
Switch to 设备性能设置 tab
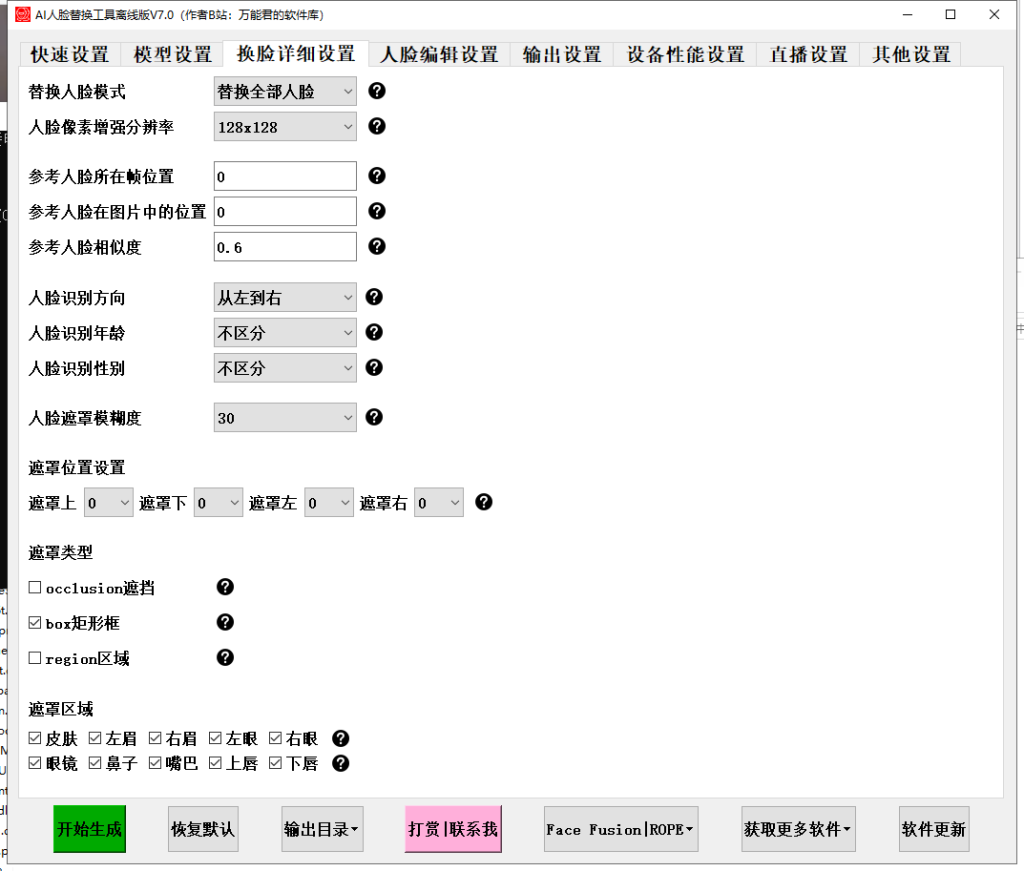(x=686, y=55)
